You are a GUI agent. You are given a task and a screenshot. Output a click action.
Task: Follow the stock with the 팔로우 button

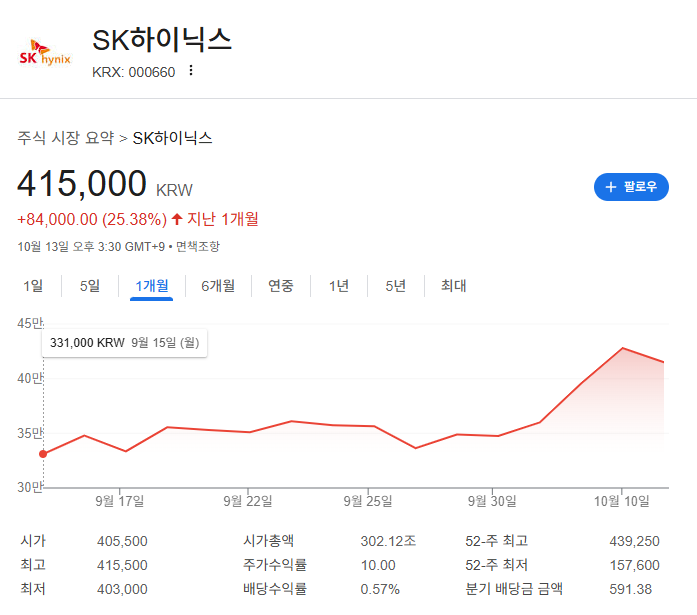click(x=631, y=187)
